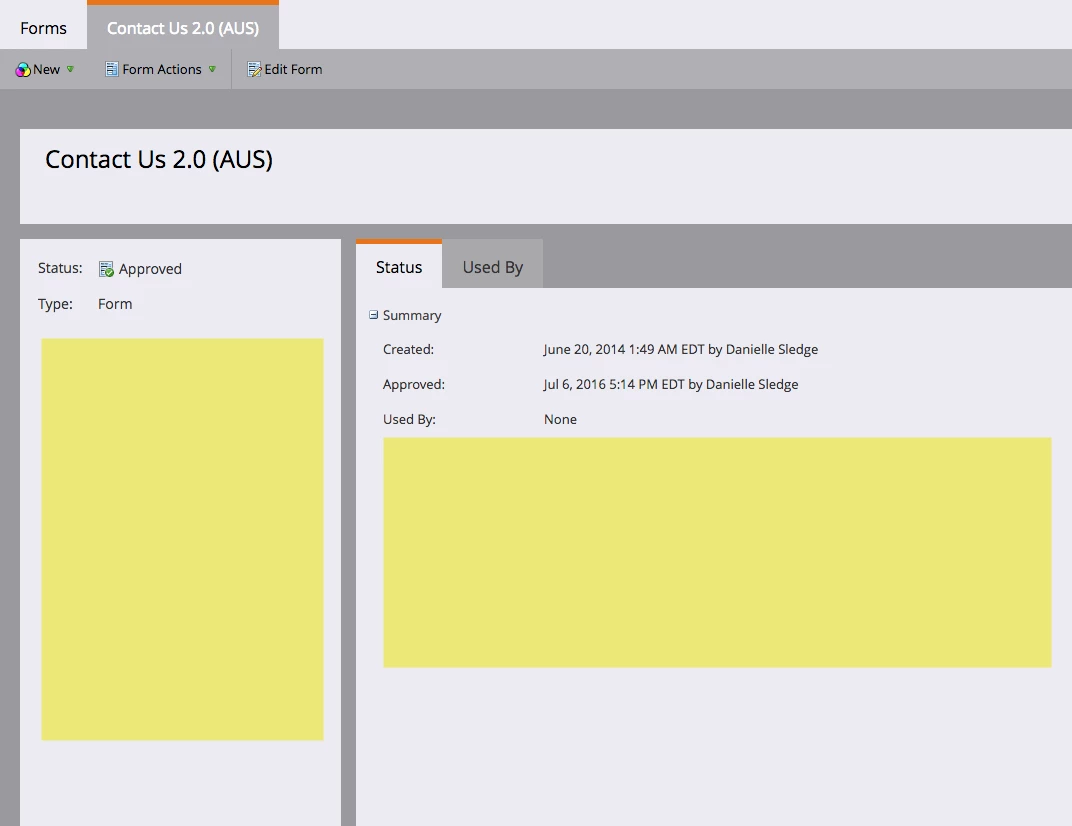Select the Contact Us 2.0 (AUS) tab
Image resolution: width=1072 pixels, height=826 pixels.
[x=183, y=27]
